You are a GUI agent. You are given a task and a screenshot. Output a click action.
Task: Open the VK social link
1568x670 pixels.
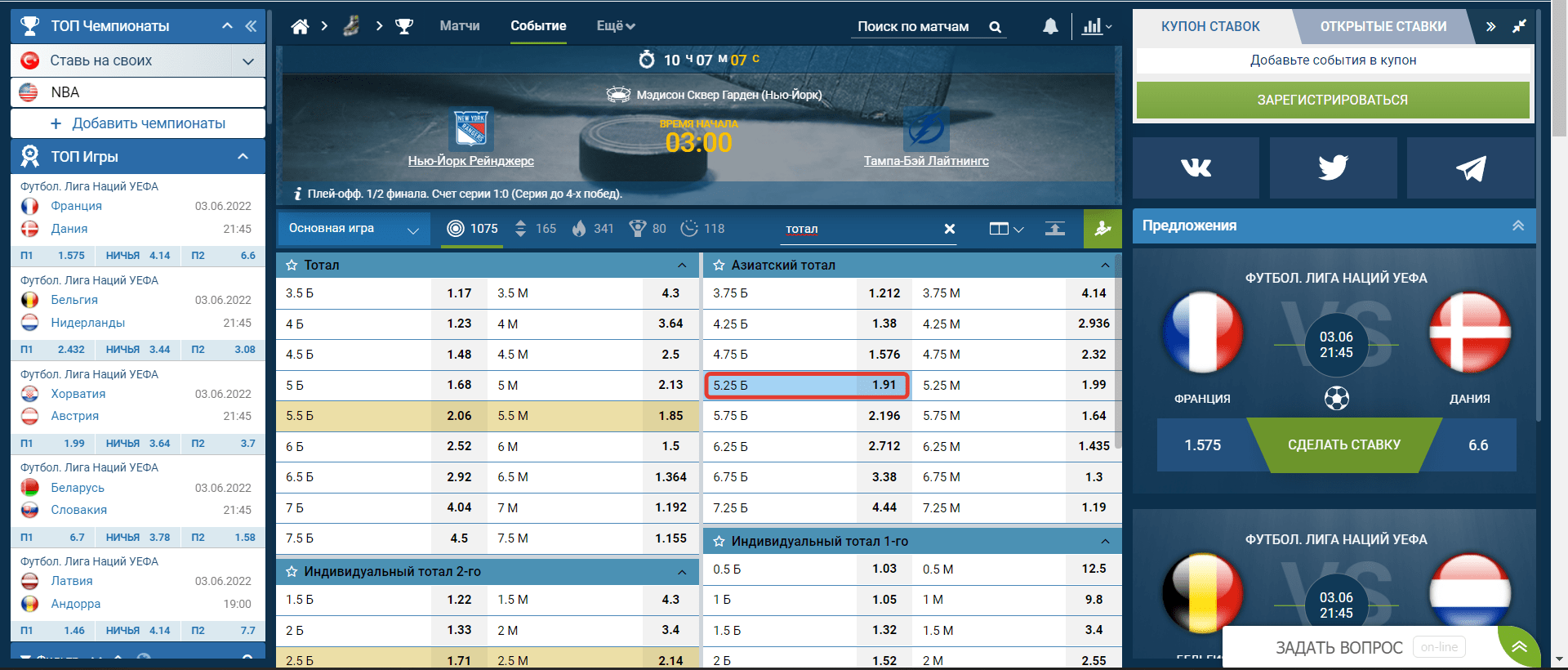click(1196, 167)
